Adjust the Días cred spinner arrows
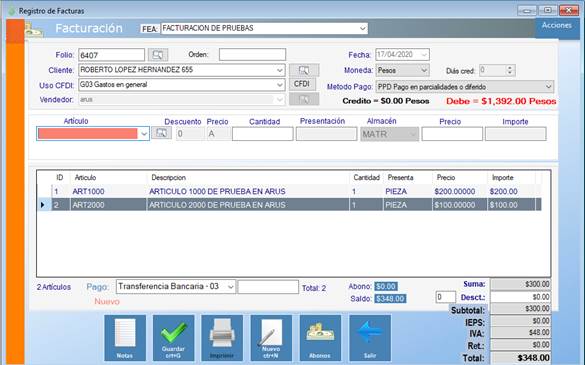This screenshot has width=585, height=365. (x=510, y=70)
